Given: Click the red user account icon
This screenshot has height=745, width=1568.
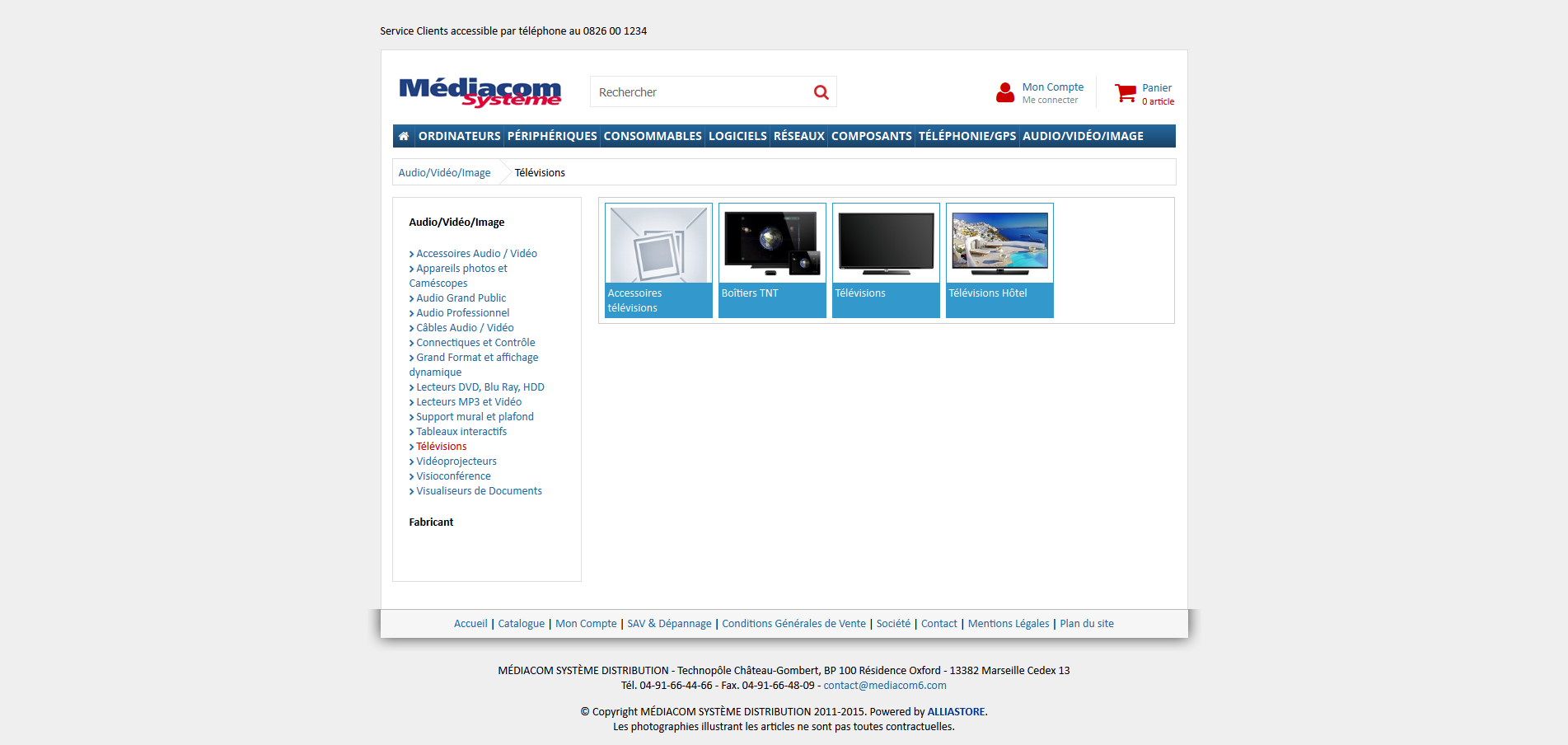Looking at the screenshot, I should pyautogui.click(x=1005, y=92).
